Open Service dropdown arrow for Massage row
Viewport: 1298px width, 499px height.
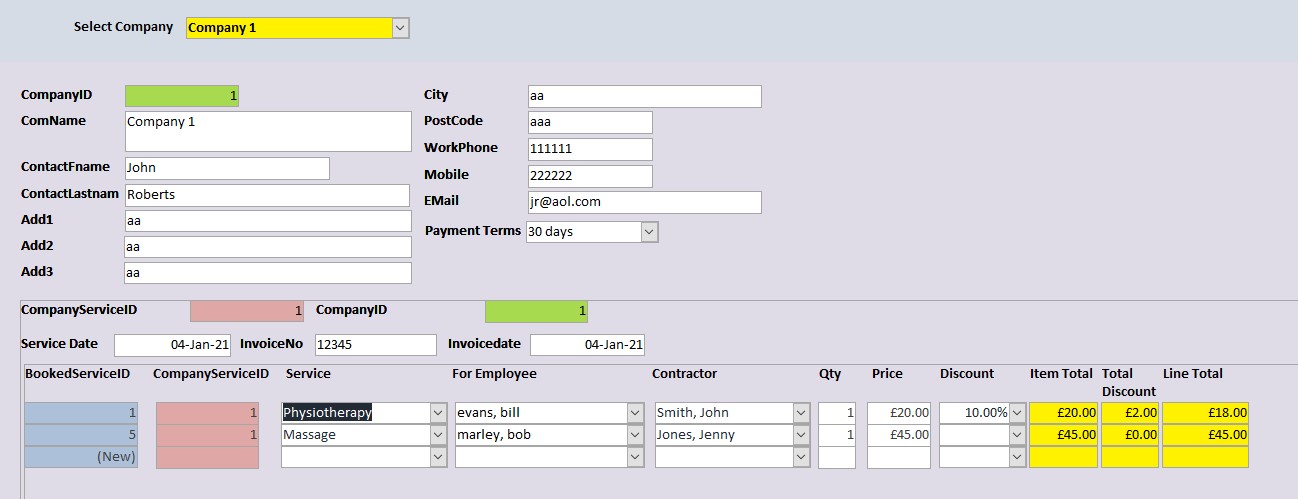tap(439, 435)
